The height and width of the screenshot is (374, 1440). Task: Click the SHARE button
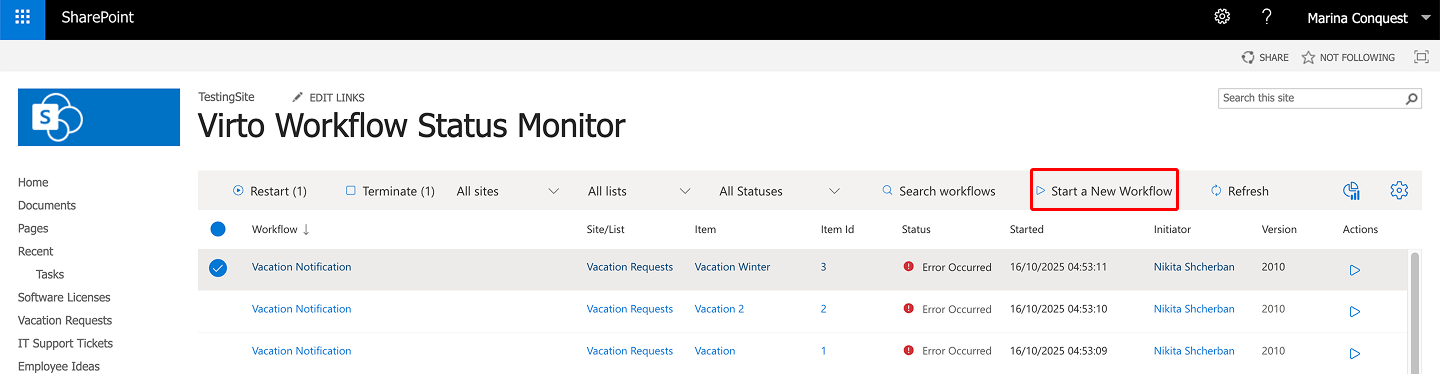1265,58
